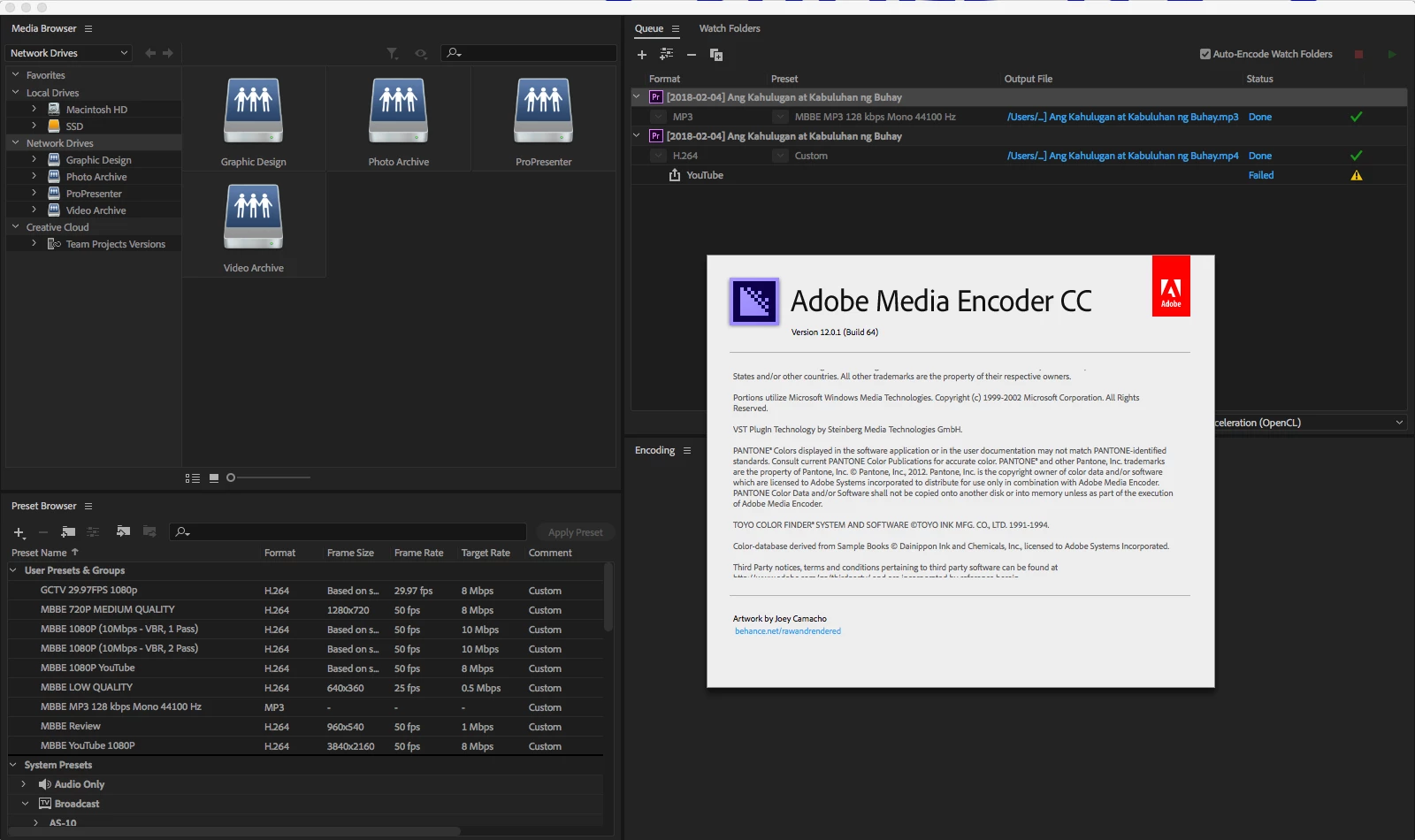Open the .mp3 output file link
The height and width of the screenshot is (840, 1415).
1123,117
